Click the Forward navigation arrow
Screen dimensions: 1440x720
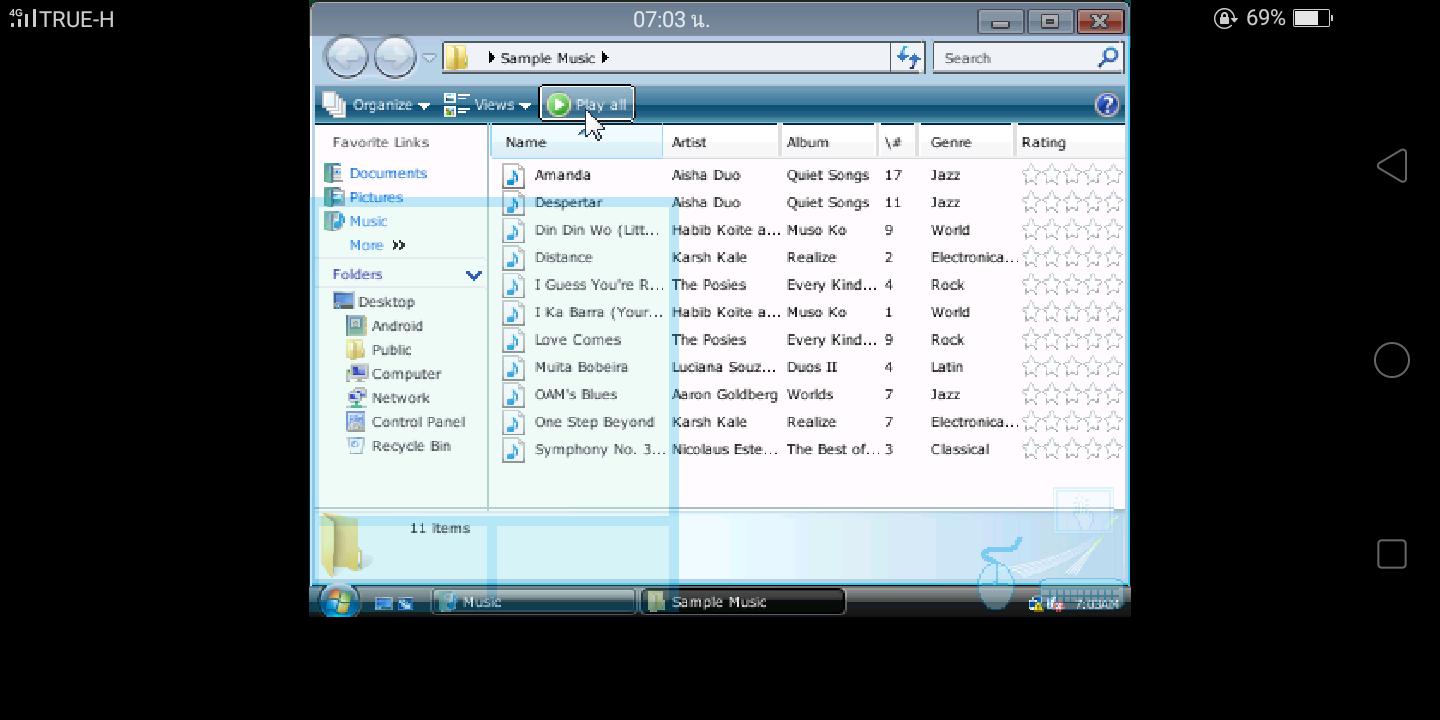coord(394,58)
